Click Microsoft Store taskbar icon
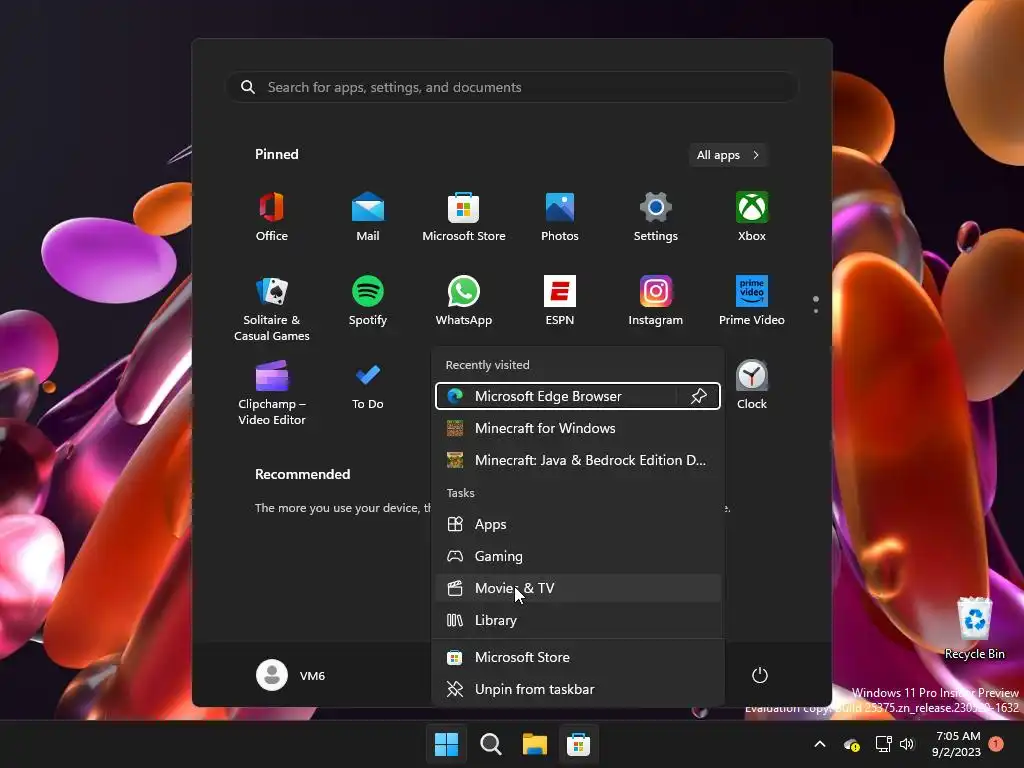Image resolution: width=1024 pixels, height=768 pixels. click(578, 744)
